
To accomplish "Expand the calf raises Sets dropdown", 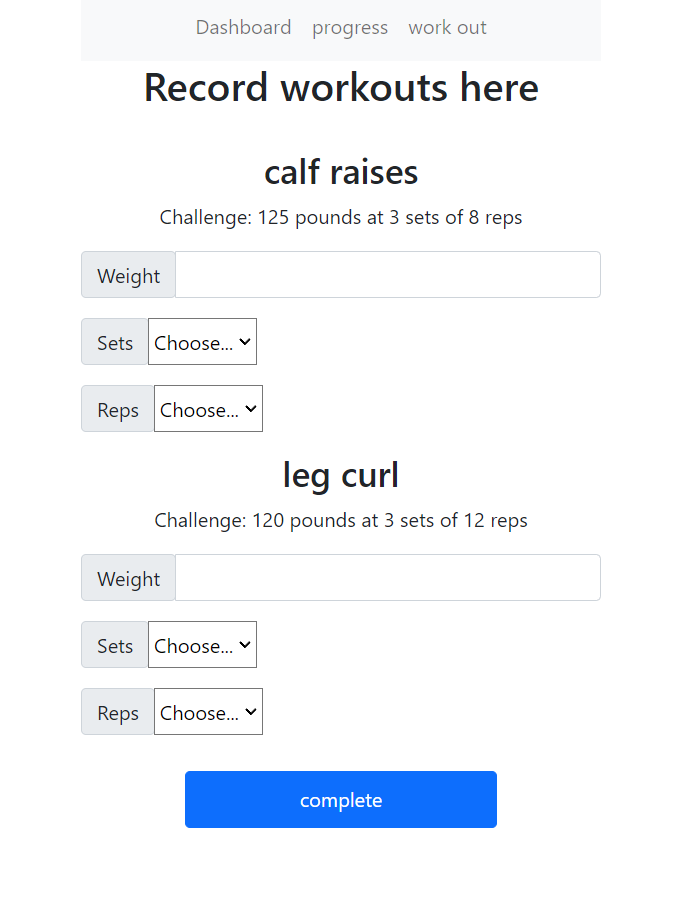I will (x=202, y=342).
